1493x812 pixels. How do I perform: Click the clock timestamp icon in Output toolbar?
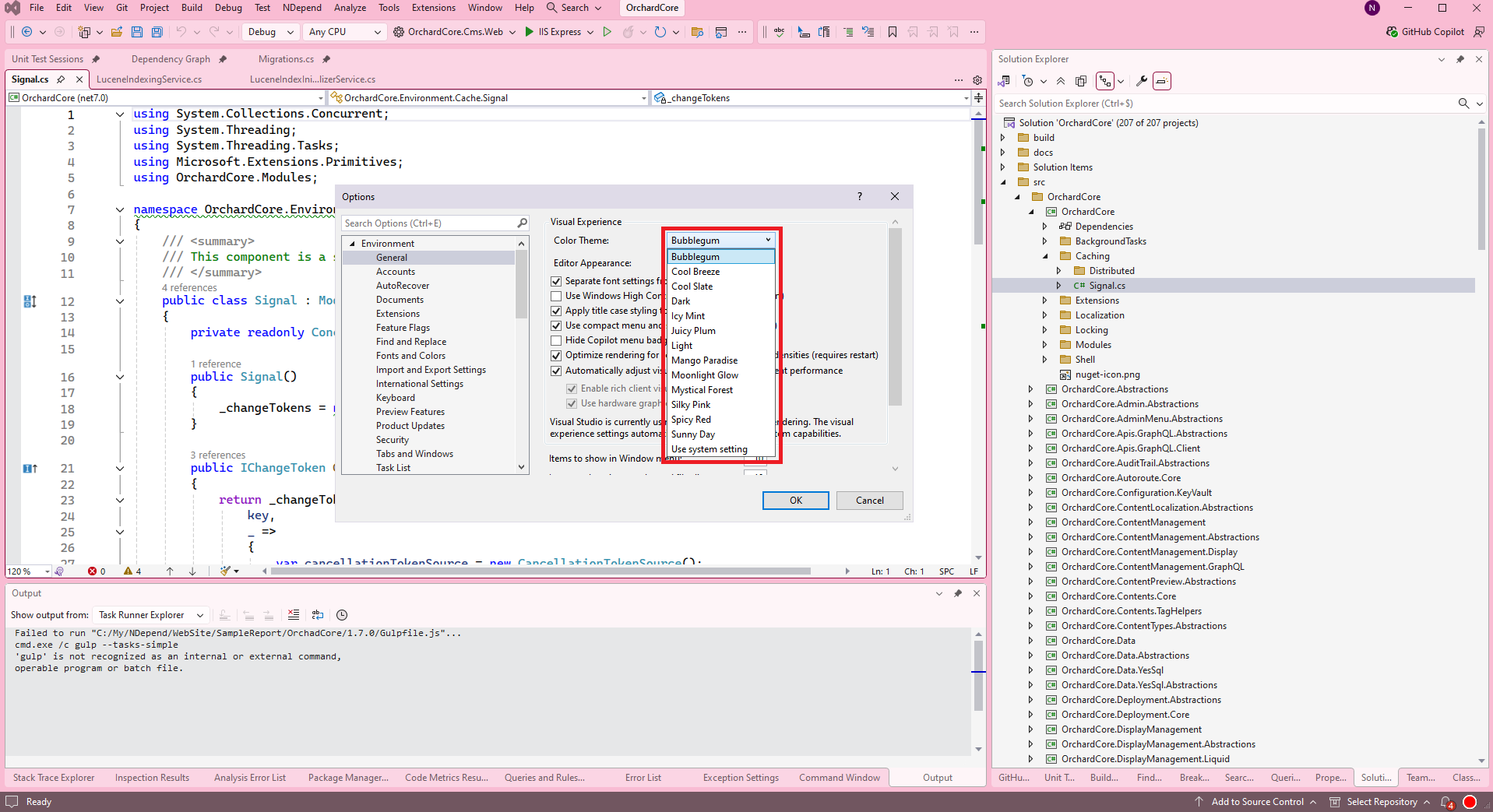coord(342,615)
